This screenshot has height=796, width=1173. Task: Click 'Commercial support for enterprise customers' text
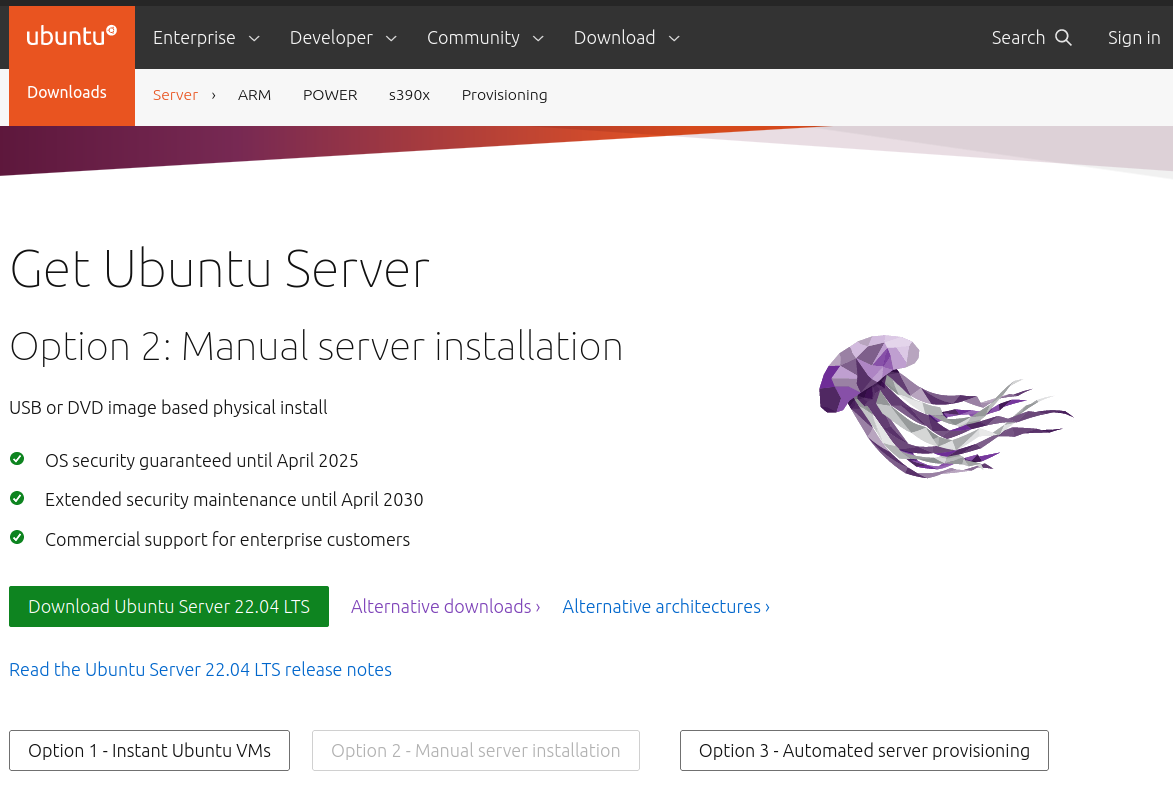click(x=227, y=539)
